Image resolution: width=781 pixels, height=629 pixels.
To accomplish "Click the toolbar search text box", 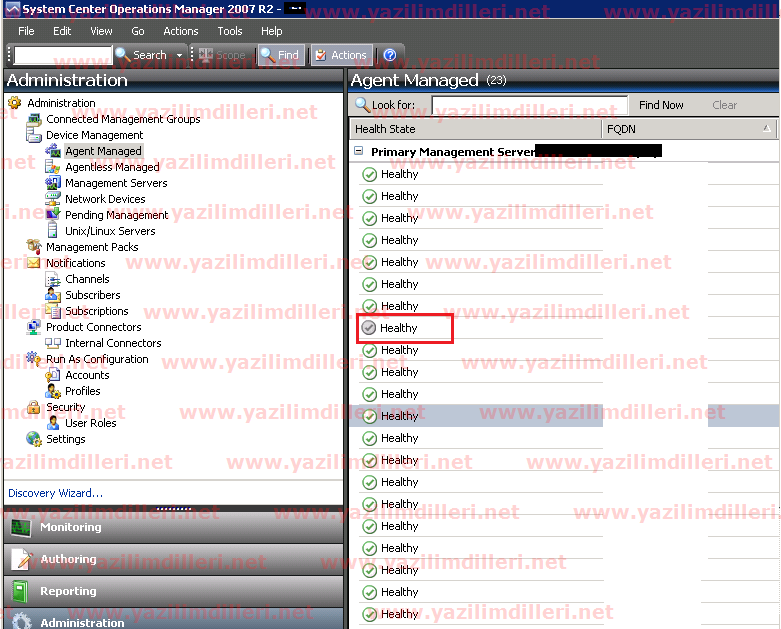I will pos(63,55).
